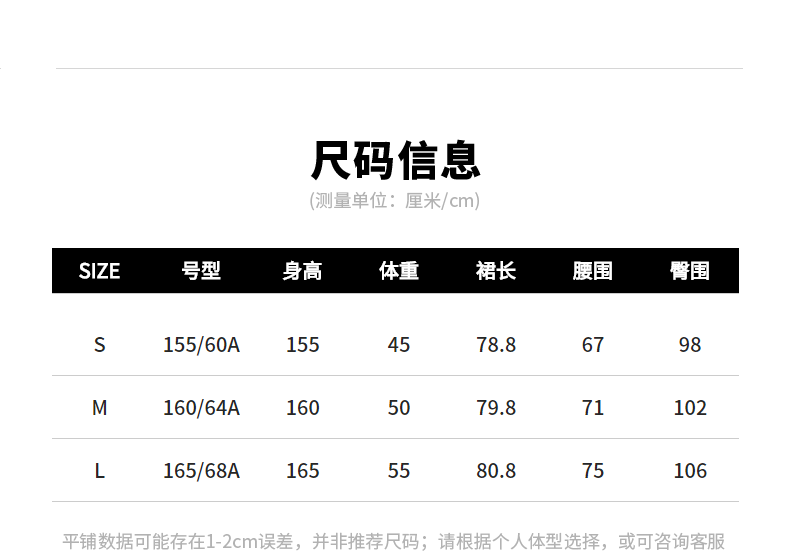
Task: Click the 45 weight value
Action: click(x=398, y=345)
